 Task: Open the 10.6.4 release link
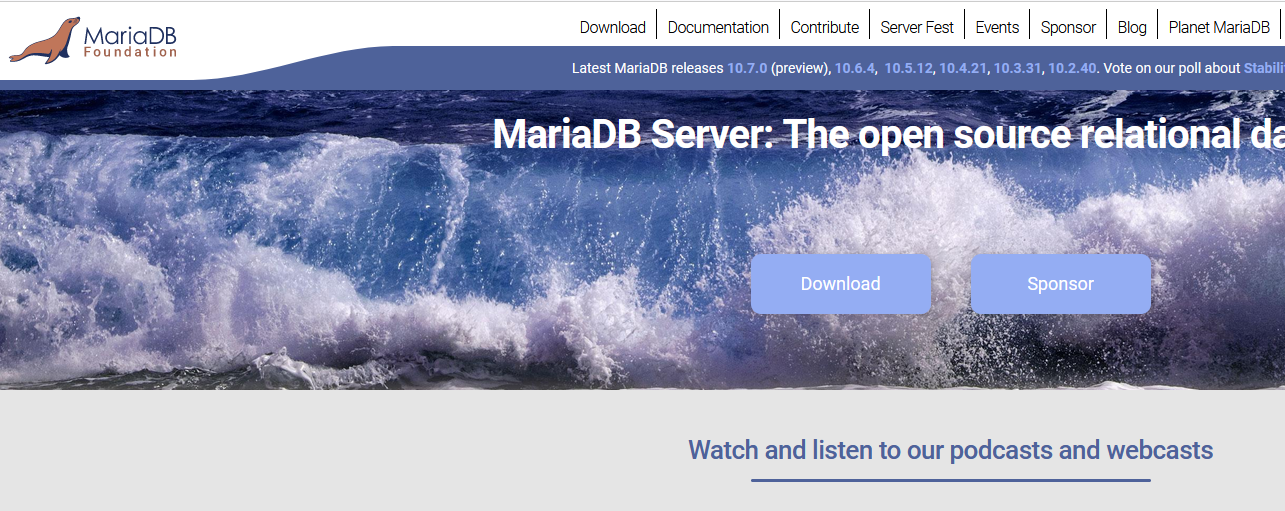click(855, 68)
